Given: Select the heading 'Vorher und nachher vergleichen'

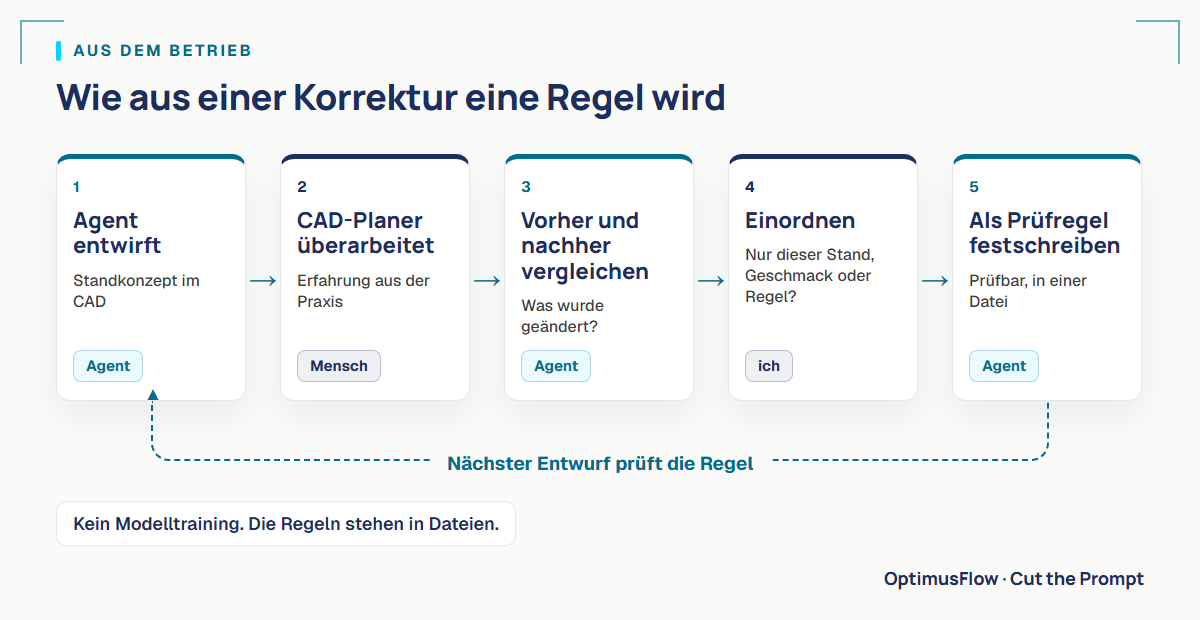Looking at the screenshot, I should [x=585, y=246].
